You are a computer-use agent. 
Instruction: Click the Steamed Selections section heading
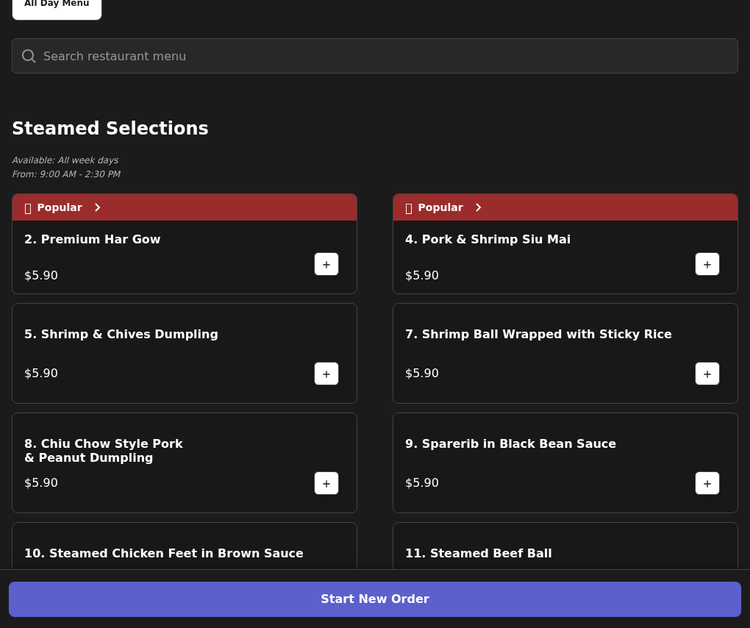pos(110,129)
